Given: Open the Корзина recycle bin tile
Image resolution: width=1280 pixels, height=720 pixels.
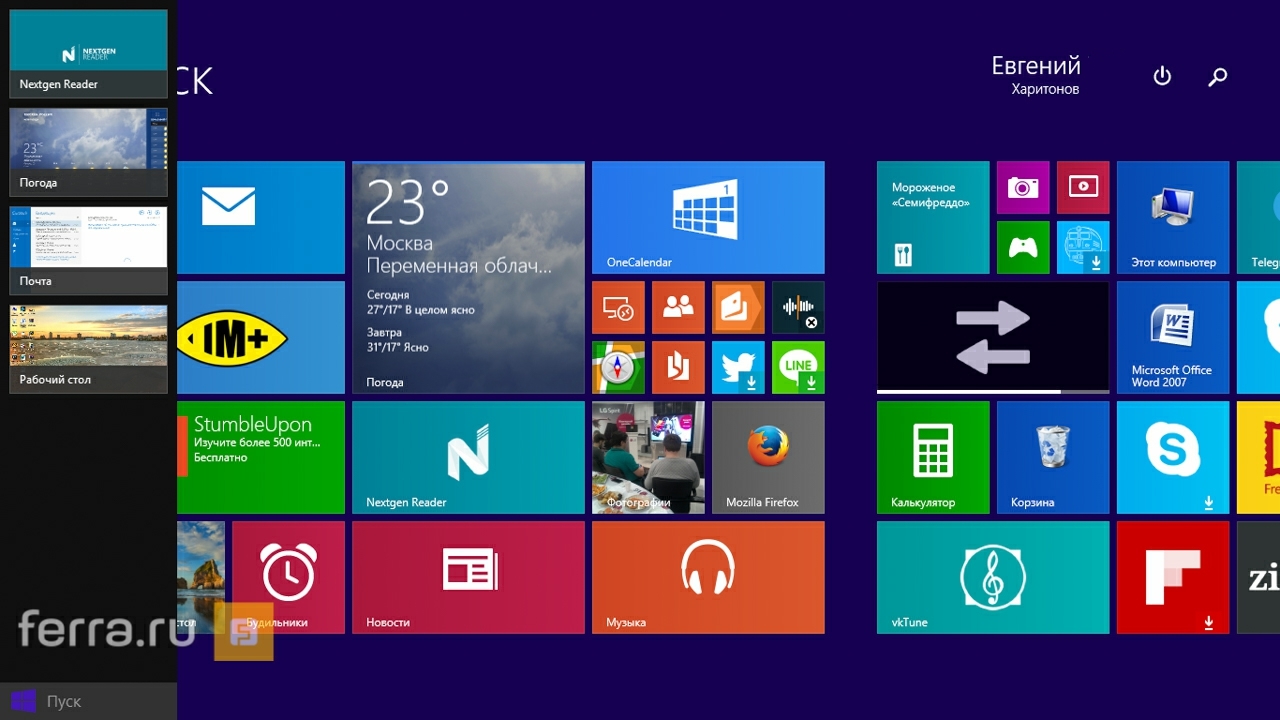Looking at the screenshot, I should point(1052,457).
